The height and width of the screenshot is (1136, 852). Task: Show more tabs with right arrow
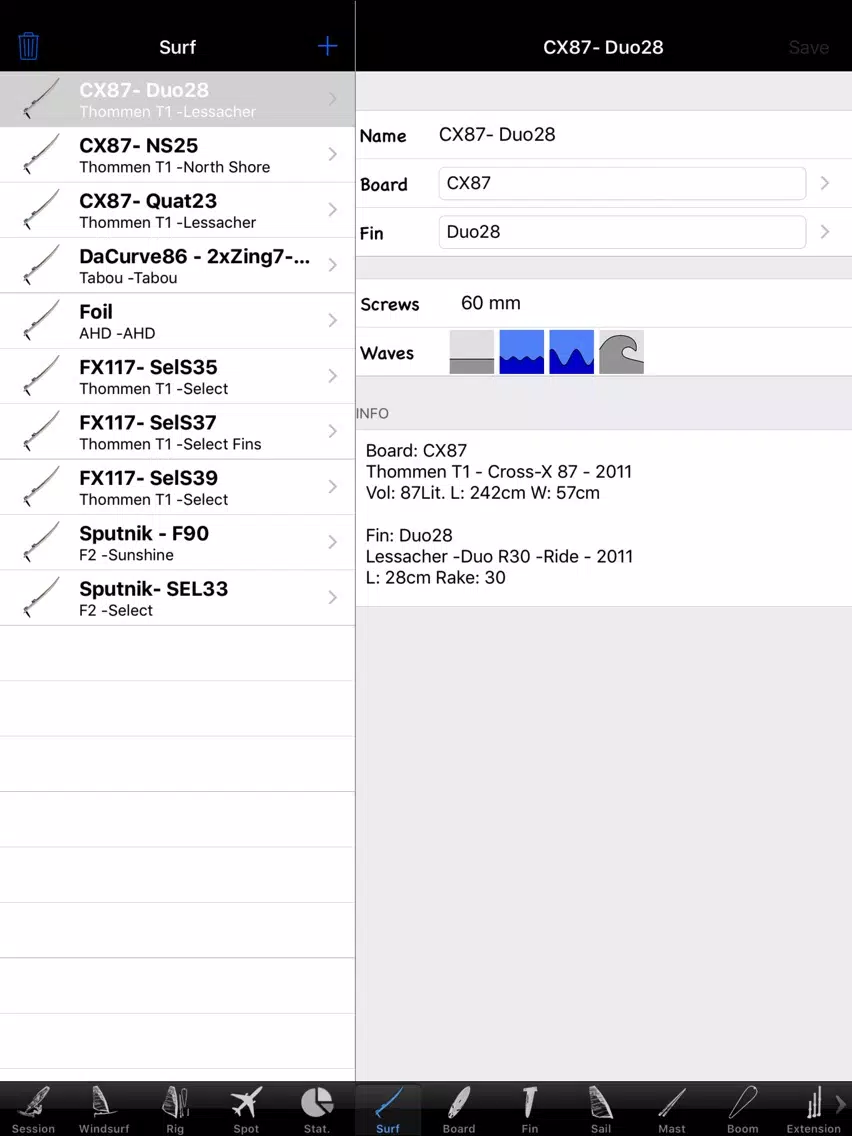841,1103
